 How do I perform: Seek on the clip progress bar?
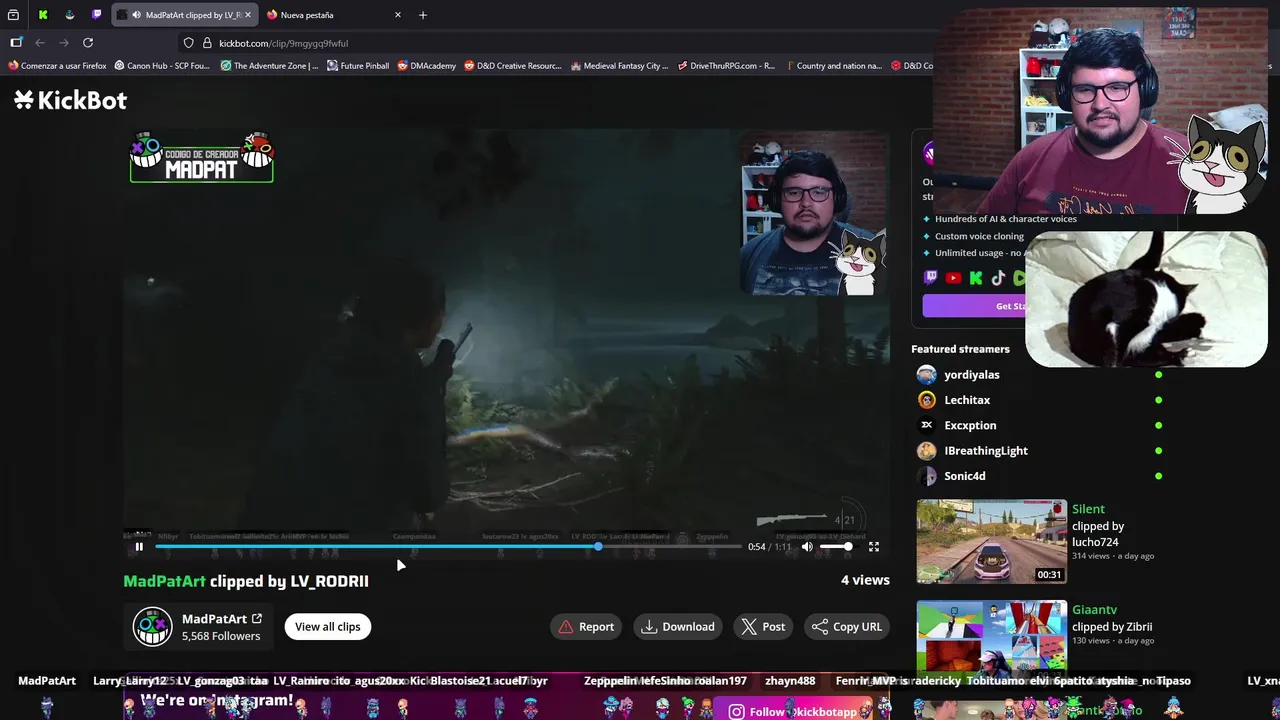pyautogui.click(x=448, y=547)
